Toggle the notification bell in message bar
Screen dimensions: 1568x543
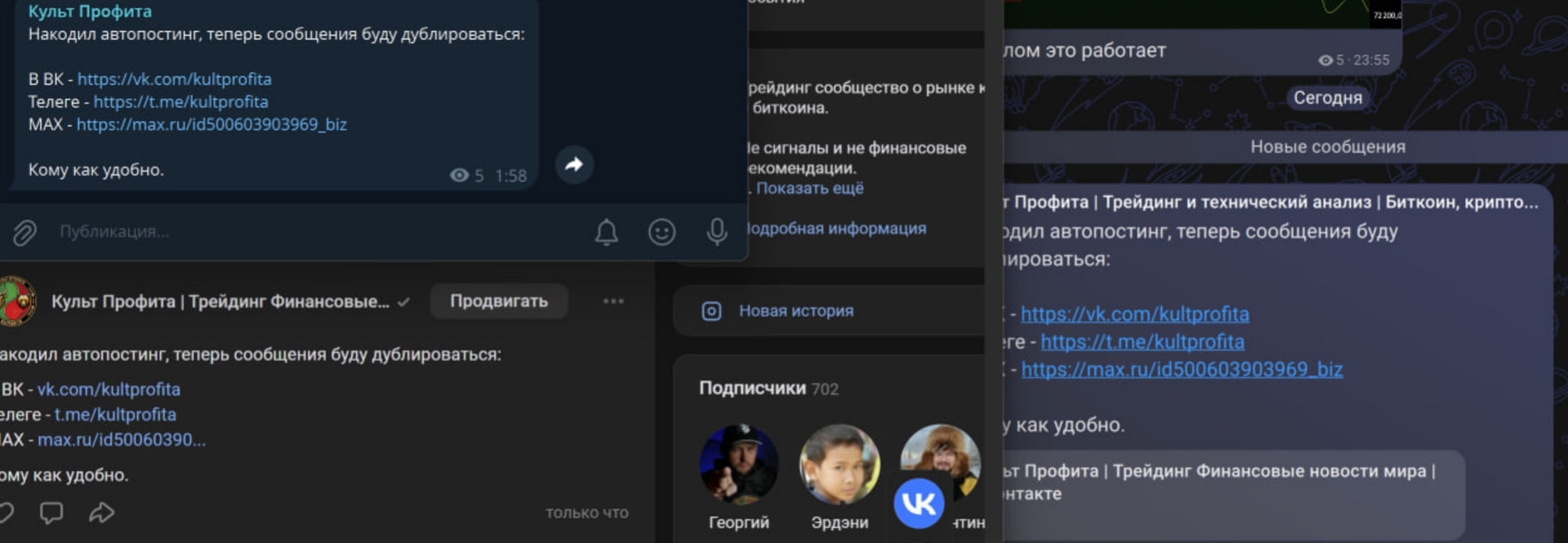click(606, 233)
